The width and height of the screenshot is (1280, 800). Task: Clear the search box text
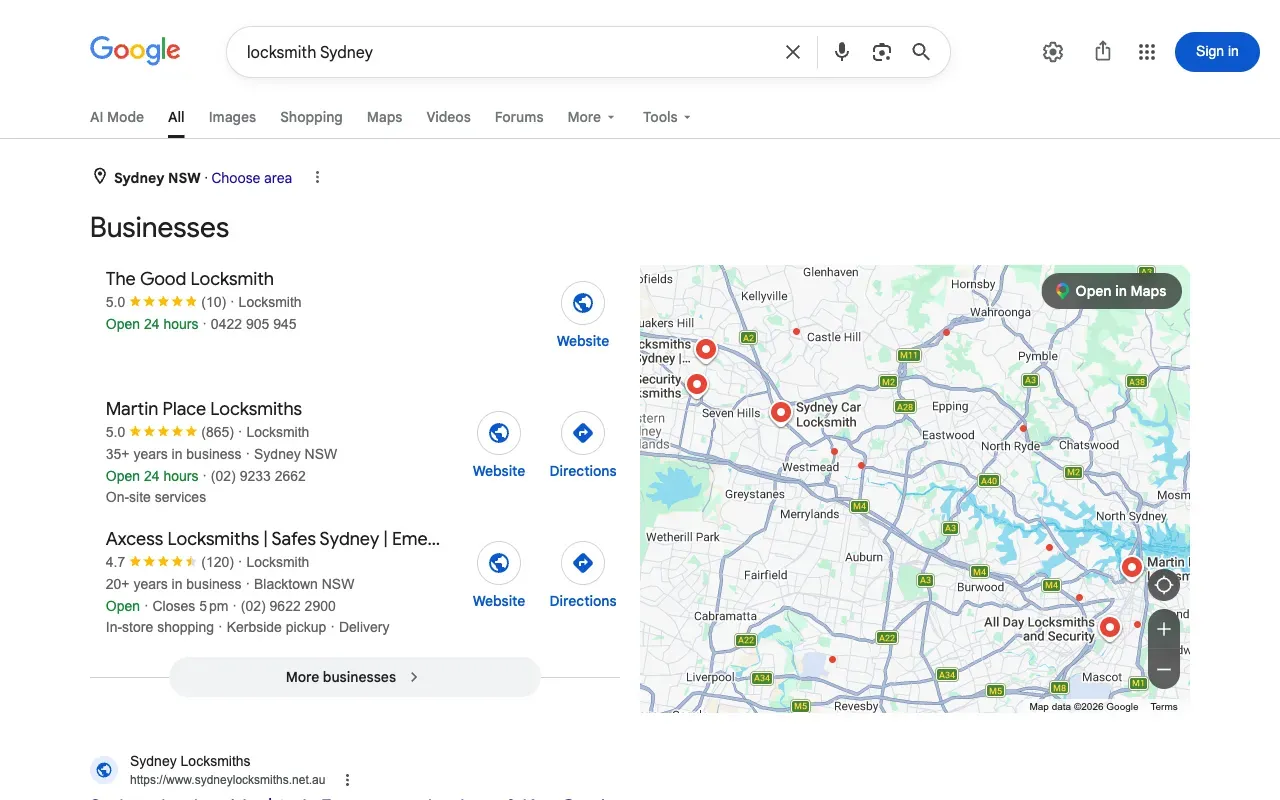(x=793, y=52)
